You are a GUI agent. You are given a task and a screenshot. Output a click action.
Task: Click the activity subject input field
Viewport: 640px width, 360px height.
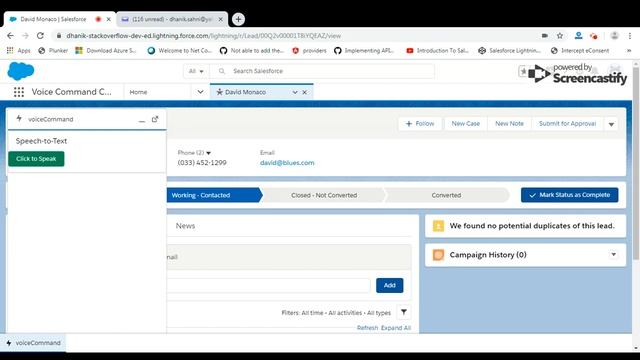269,285
